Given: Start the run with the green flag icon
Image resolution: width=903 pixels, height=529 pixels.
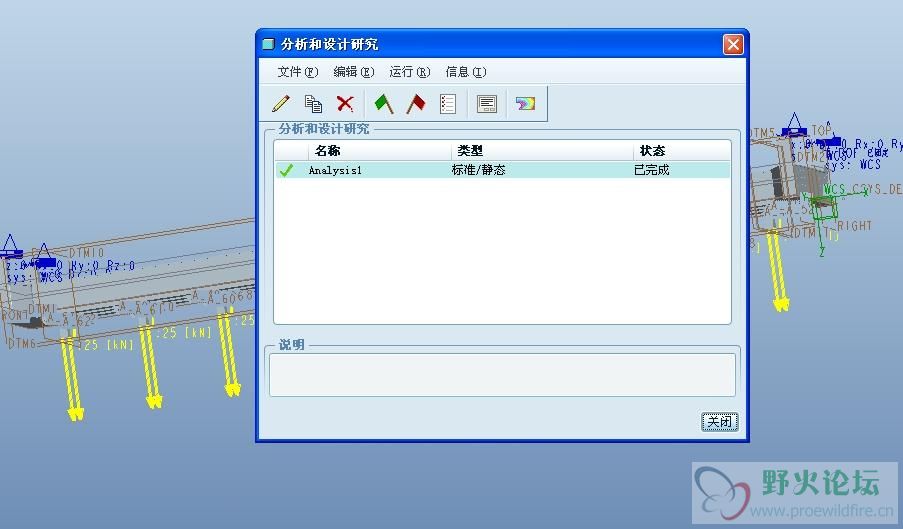Looking at the screenshot, I should [384, 104].
